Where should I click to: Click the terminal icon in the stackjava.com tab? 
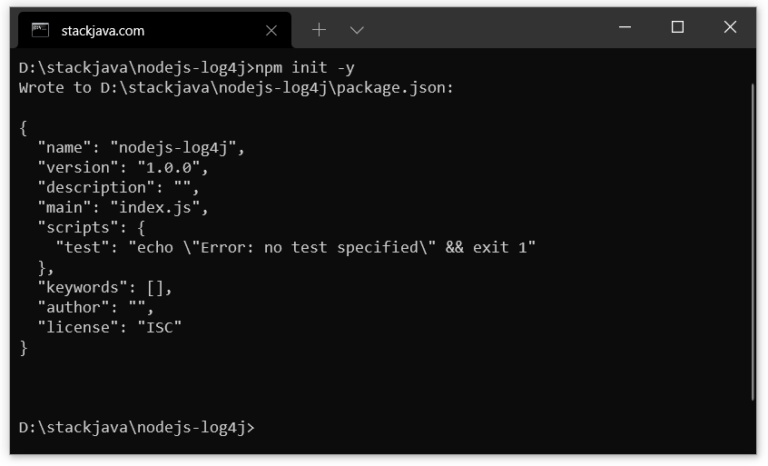pos(40,30)
